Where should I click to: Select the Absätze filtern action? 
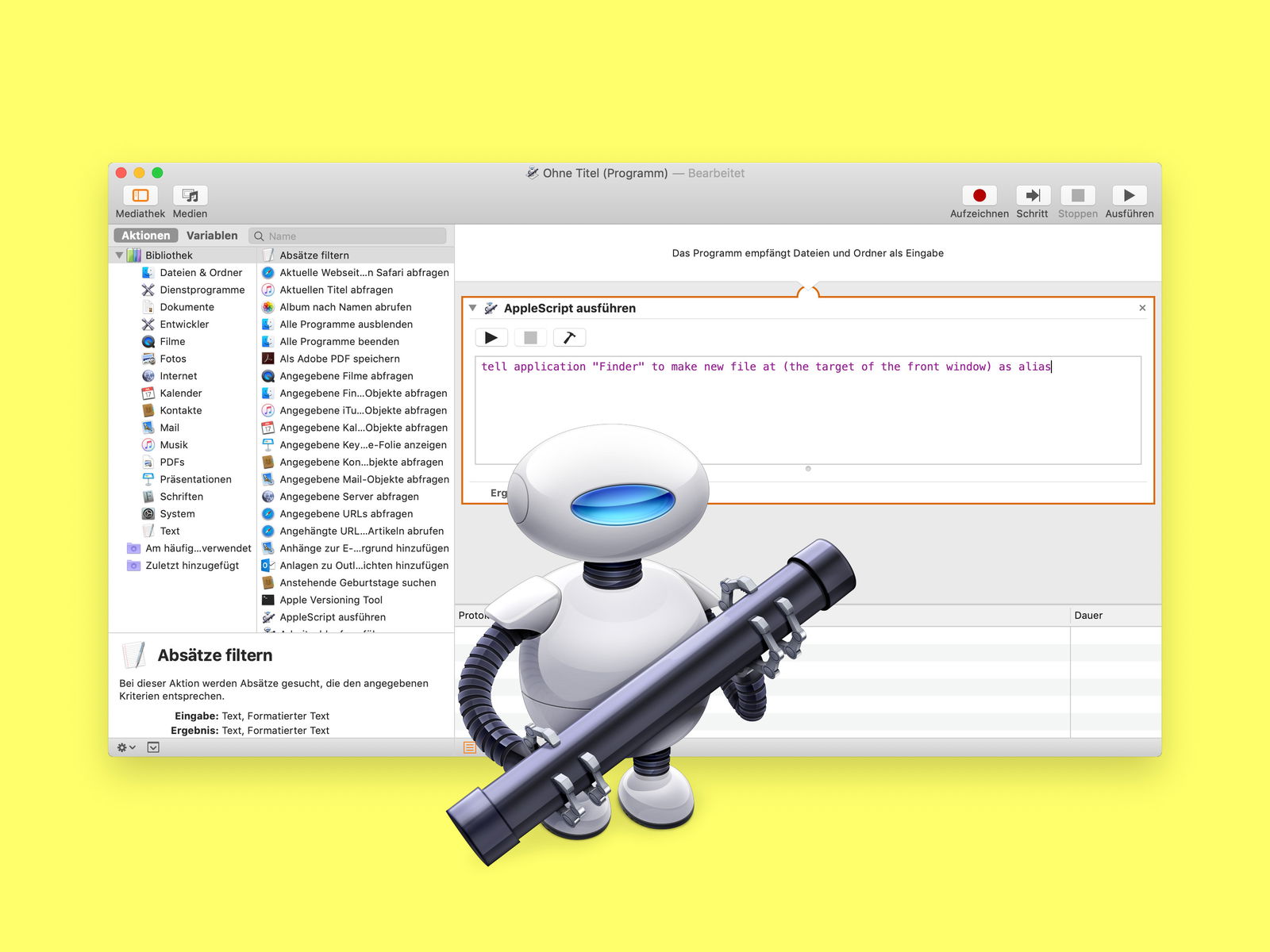(x=356, y=255)
